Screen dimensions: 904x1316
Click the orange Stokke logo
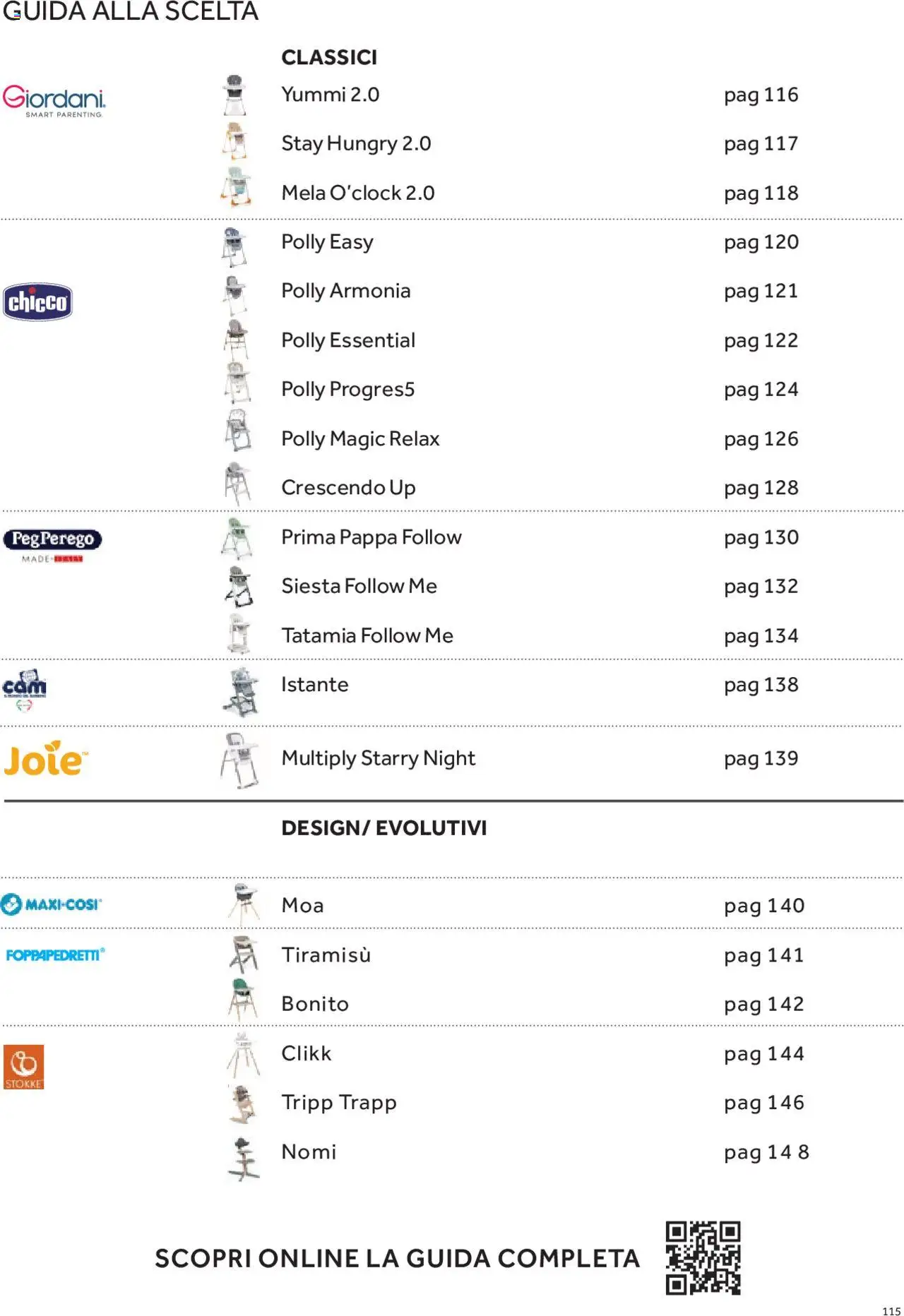coord(24,1066)
